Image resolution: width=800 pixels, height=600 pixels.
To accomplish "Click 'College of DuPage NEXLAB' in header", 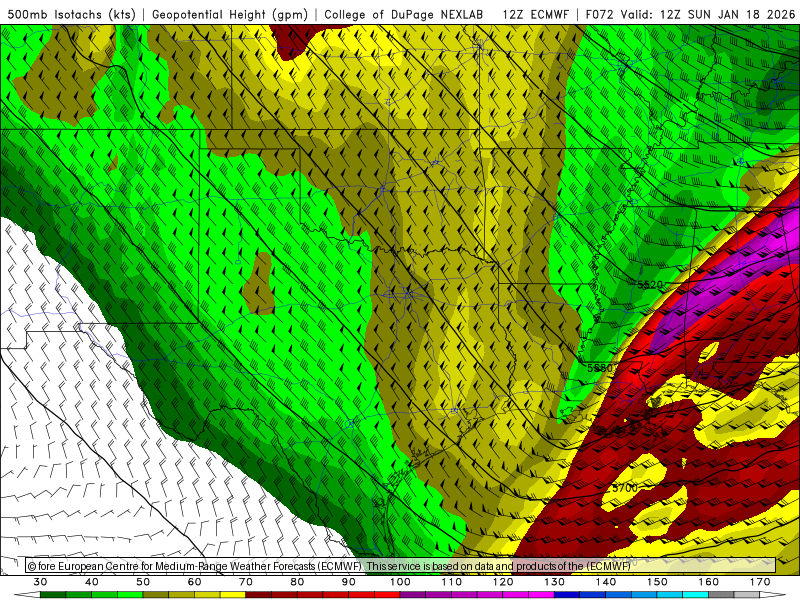I will [404, 14].
